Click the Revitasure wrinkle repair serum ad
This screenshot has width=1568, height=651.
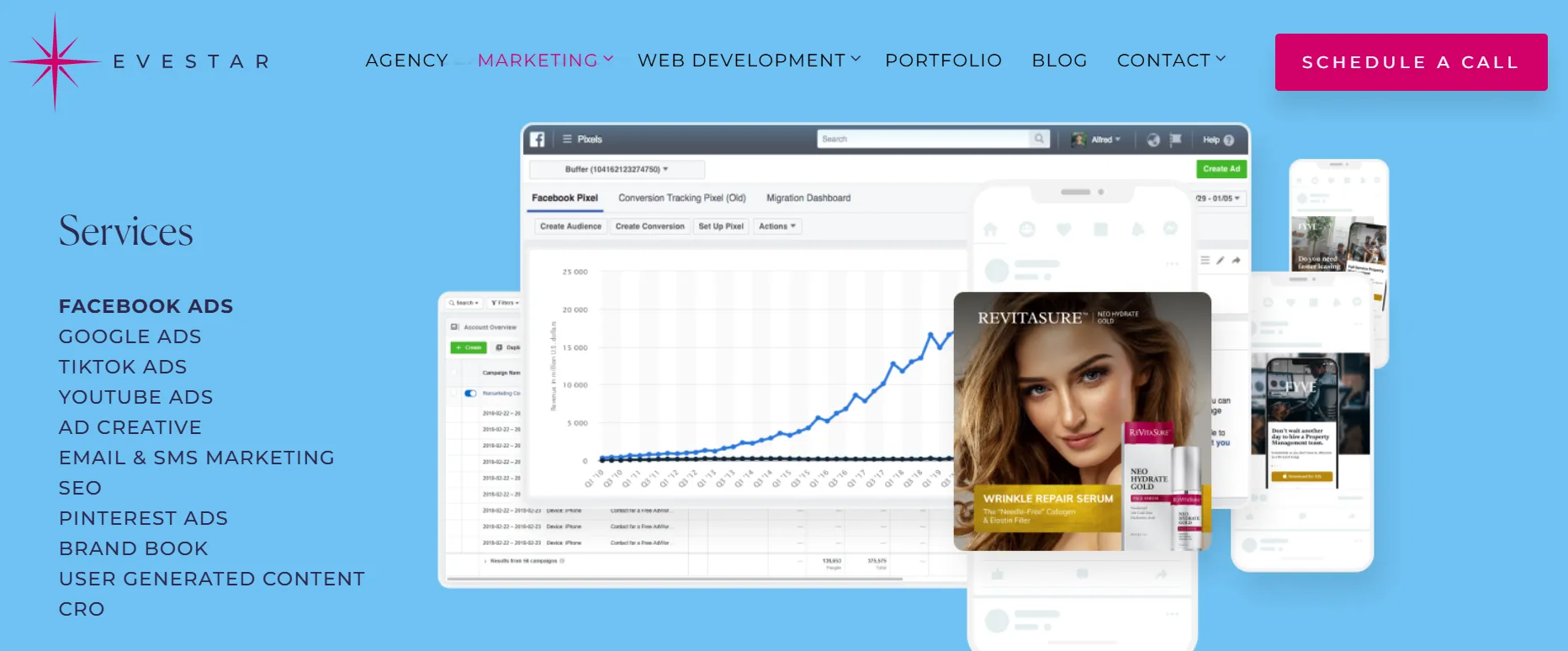pyautogui.click(x=1082, y=421)
